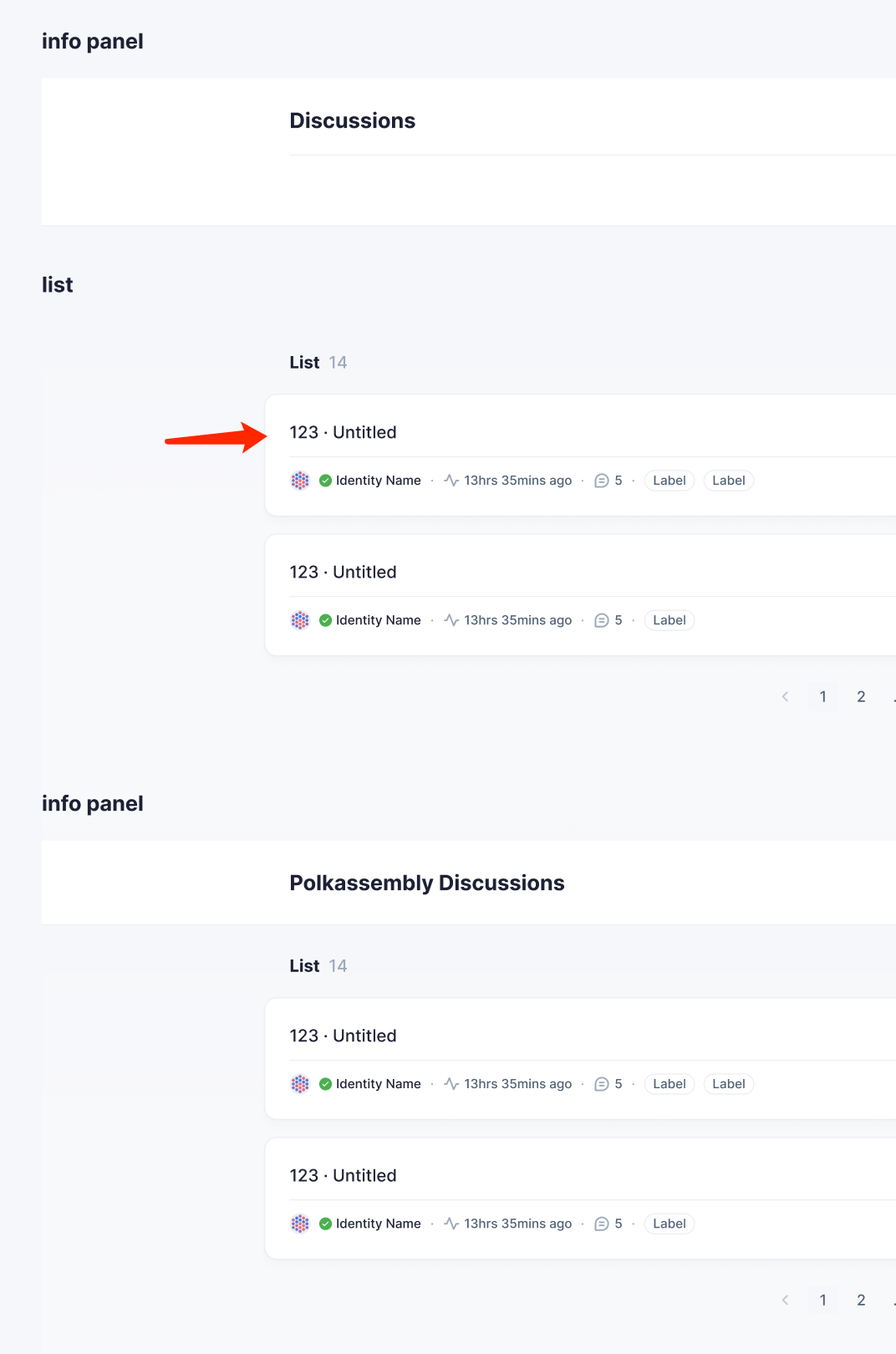Click 'Identity Name' on the second discussion
The width and height of the screenshot is (896, 1354).
(378, 620)
